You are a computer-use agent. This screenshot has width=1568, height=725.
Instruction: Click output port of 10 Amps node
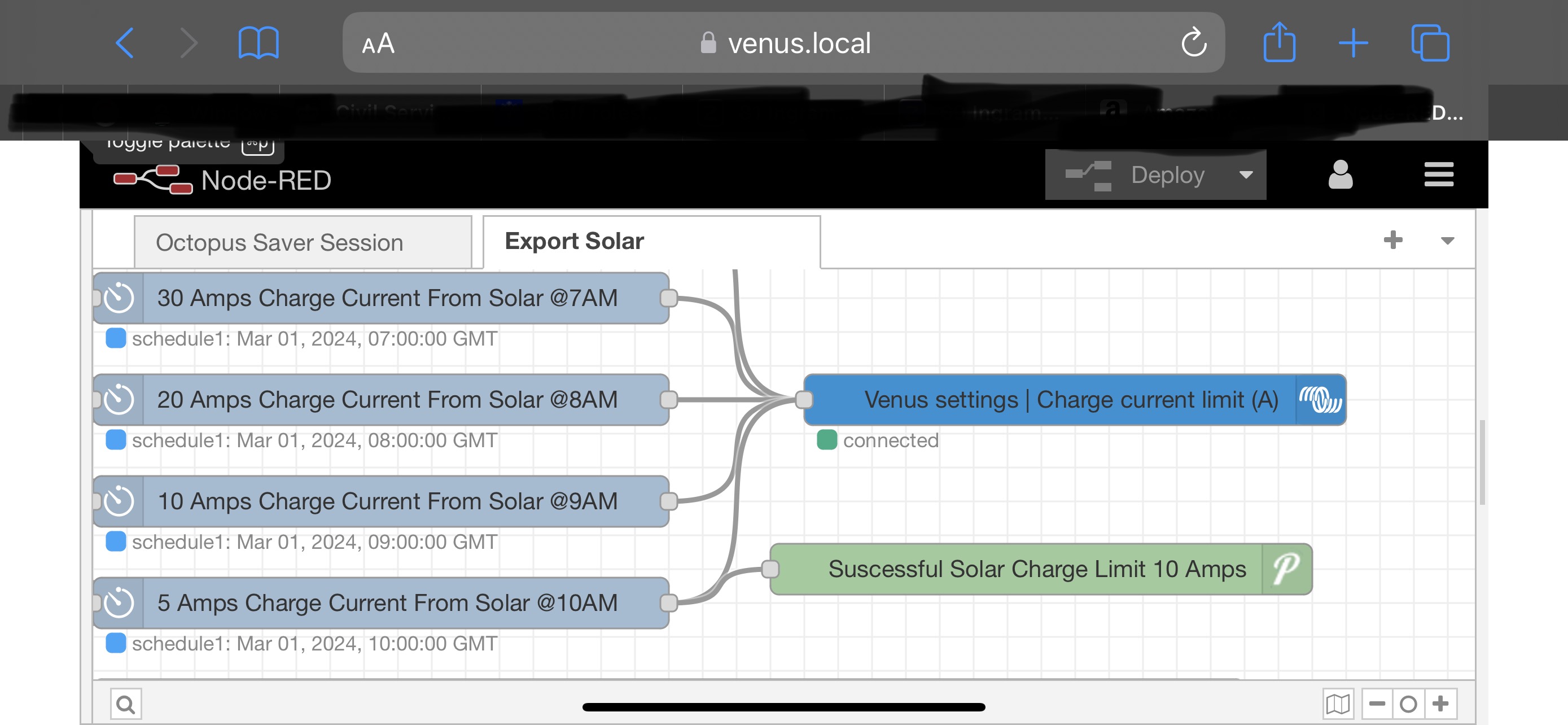tap(668, 501)
